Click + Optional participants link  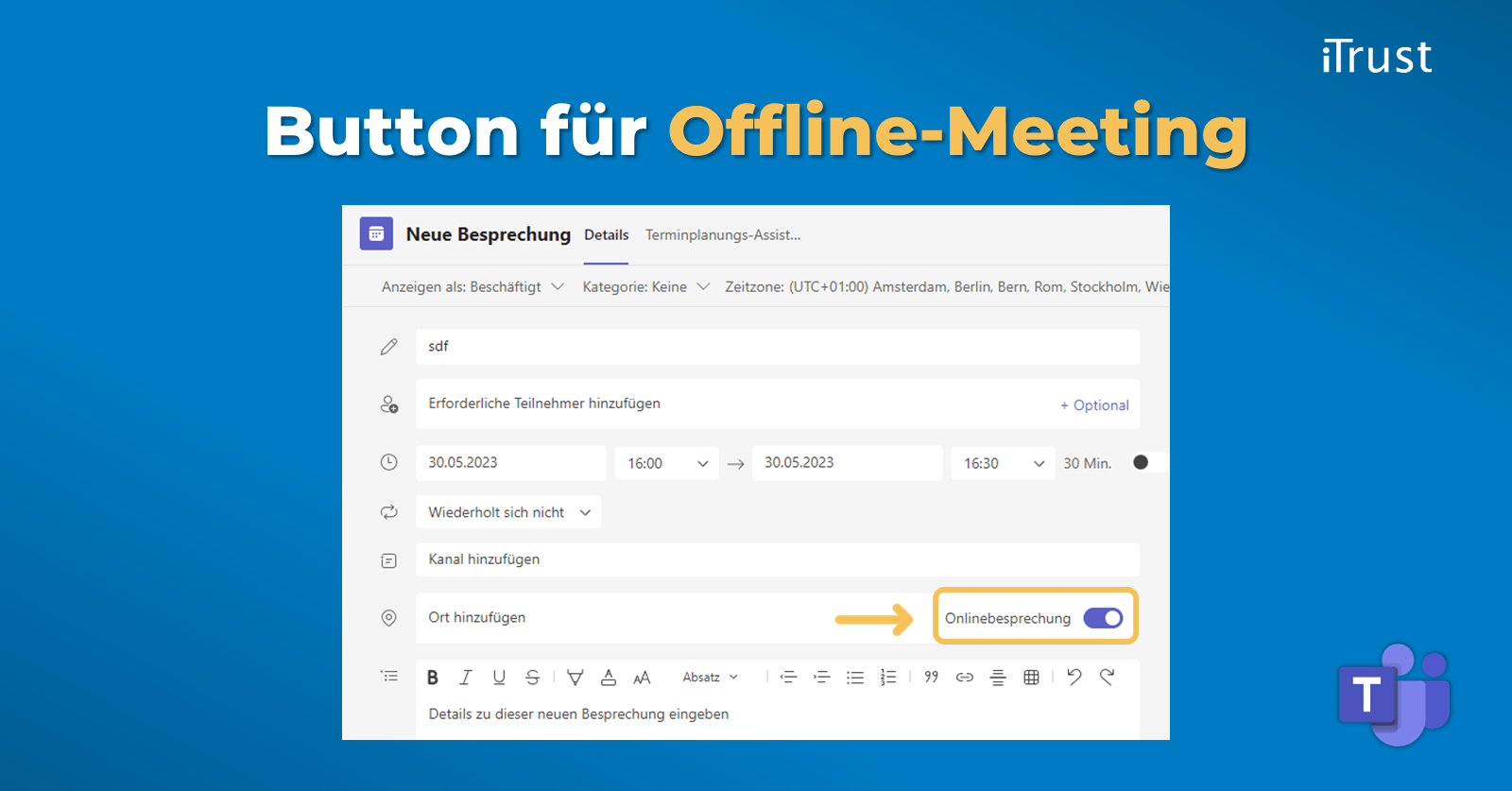click(1094, 404)
